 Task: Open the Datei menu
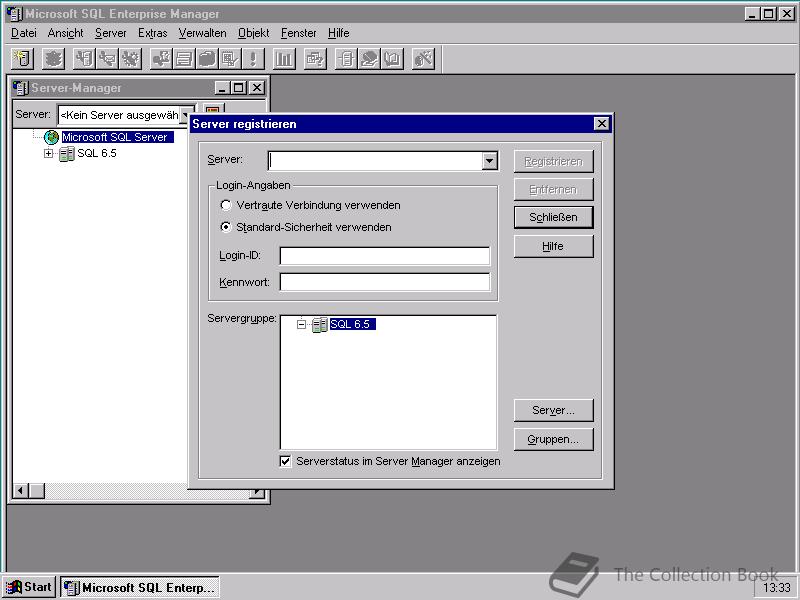[x=23, y=33]
